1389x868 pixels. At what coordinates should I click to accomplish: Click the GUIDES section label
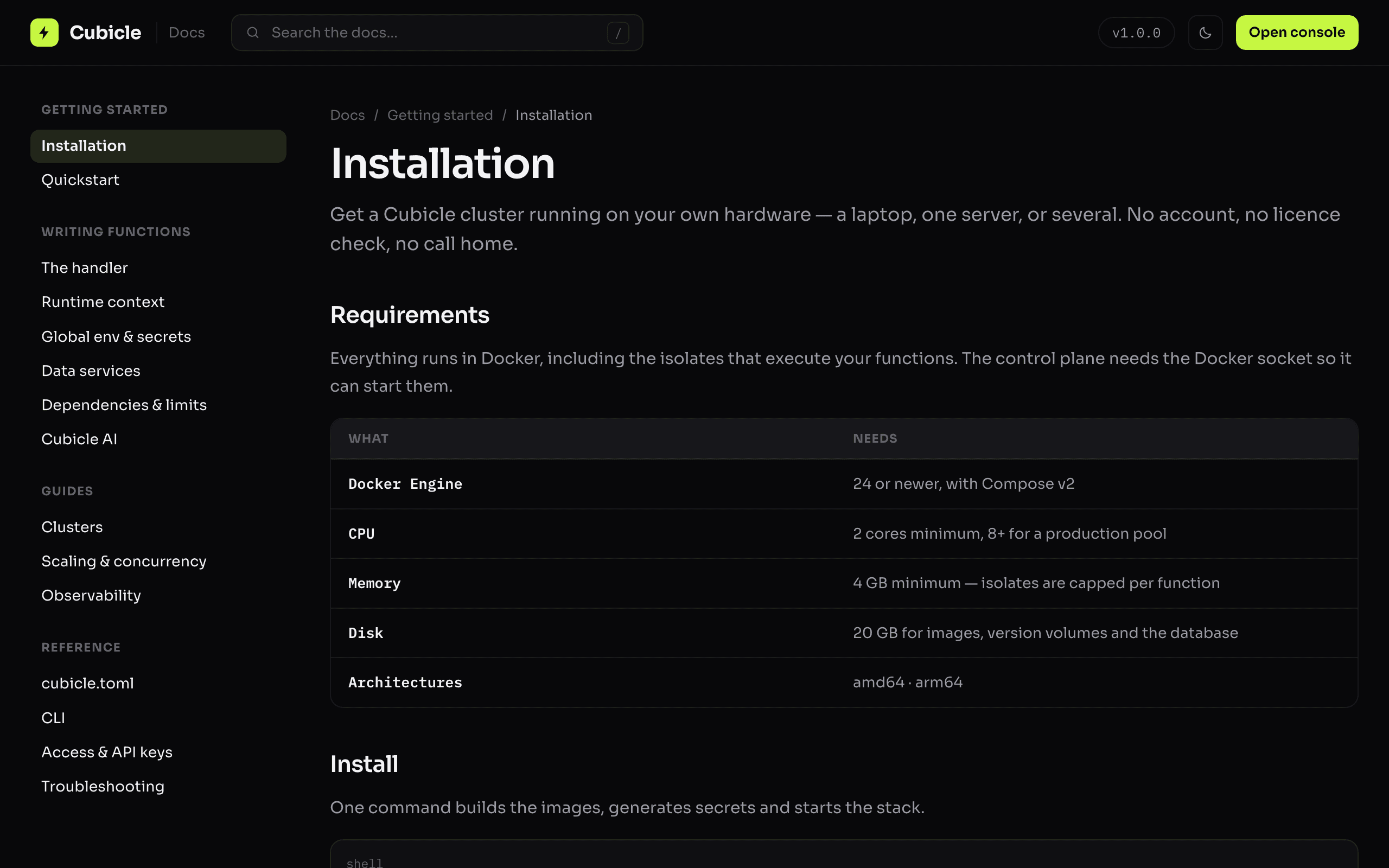(x=67, y=492)
